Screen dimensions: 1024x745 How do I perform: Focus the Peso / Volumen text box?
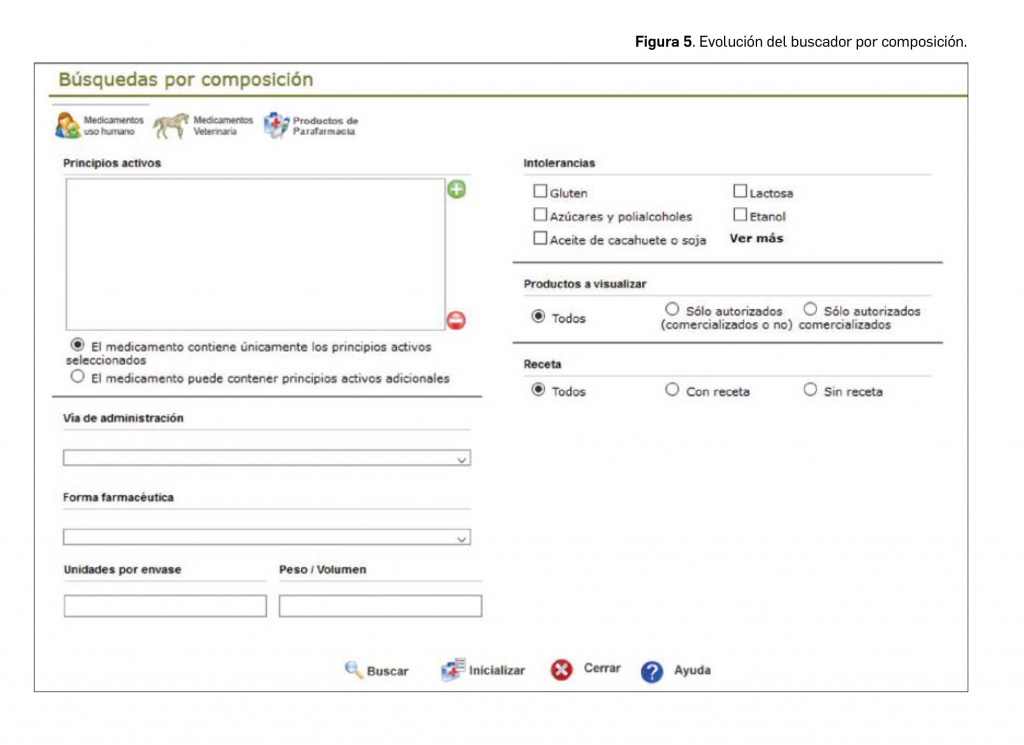click(380, 606)
